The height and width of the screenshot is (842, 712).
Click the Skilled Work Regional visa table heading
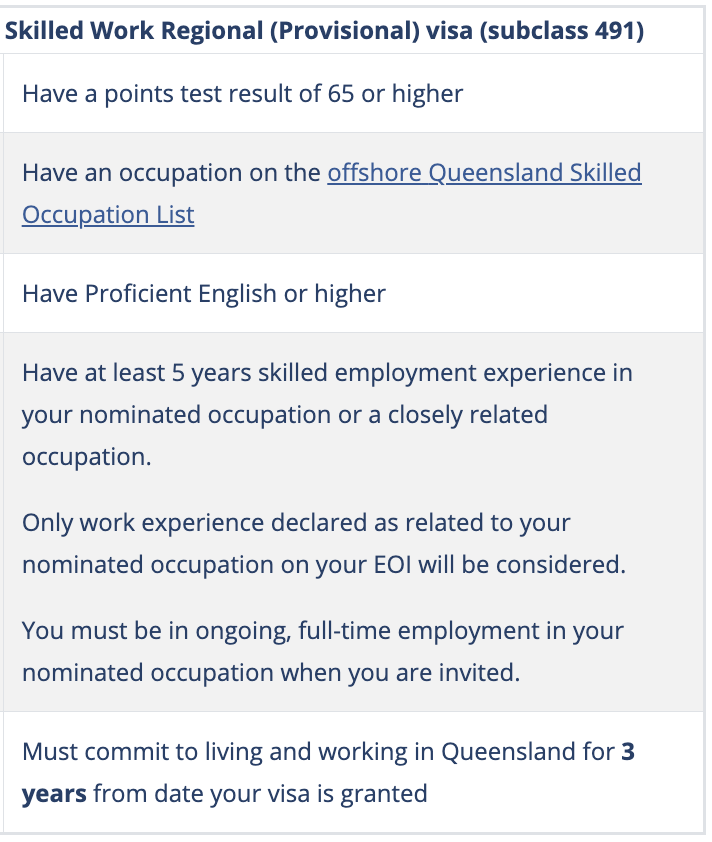[x=324, y=31]
